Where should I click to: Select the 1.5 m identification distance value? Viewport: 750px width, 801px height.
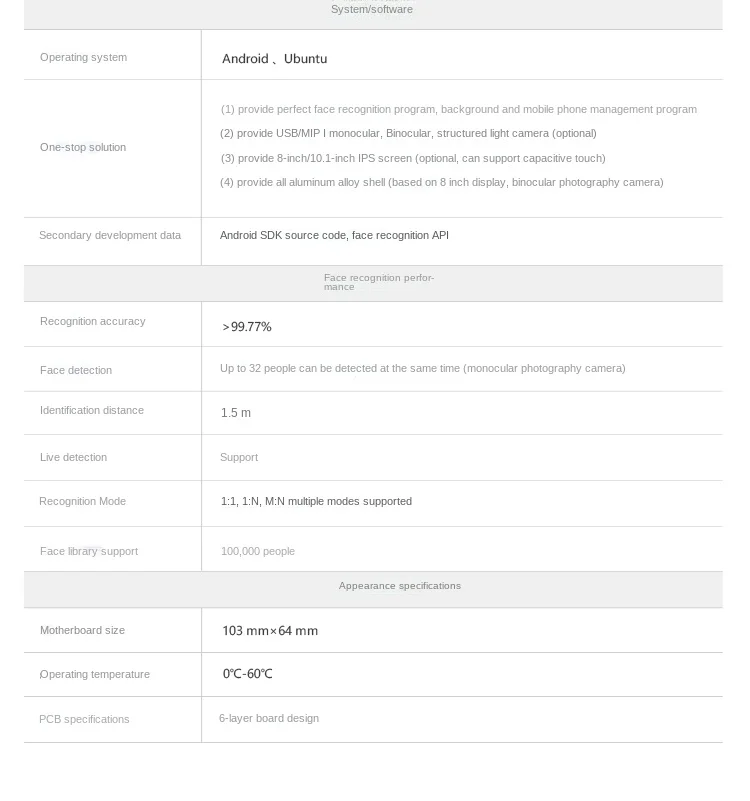click(236, 413)
